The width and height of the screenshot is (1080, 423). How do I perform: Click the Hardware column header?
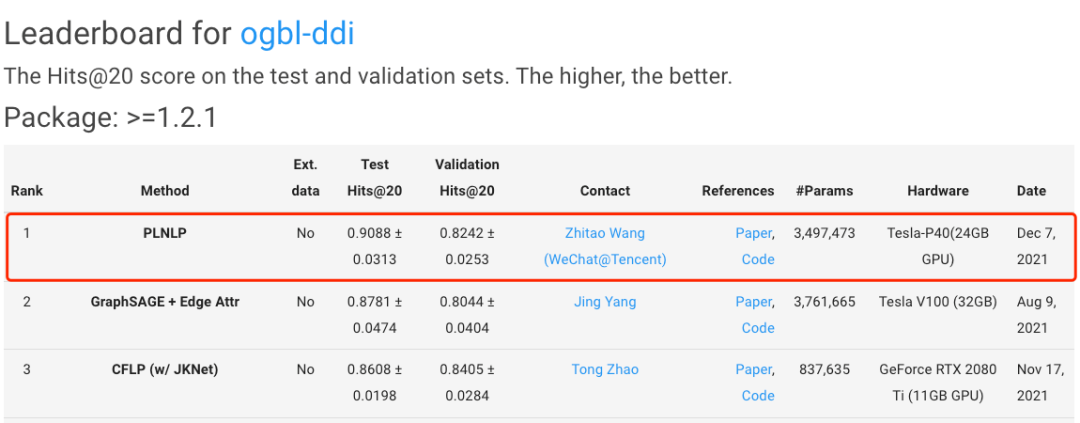pos(938,190)
